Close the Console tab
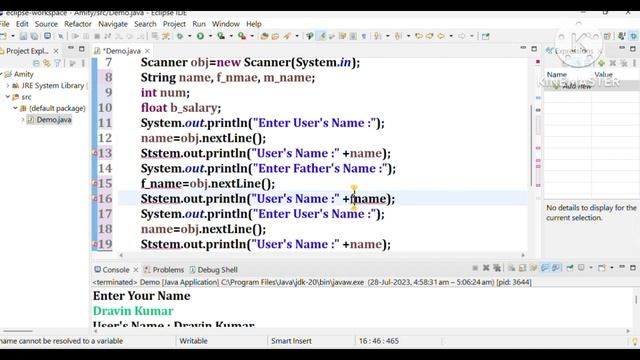 [x=136, y=270]
